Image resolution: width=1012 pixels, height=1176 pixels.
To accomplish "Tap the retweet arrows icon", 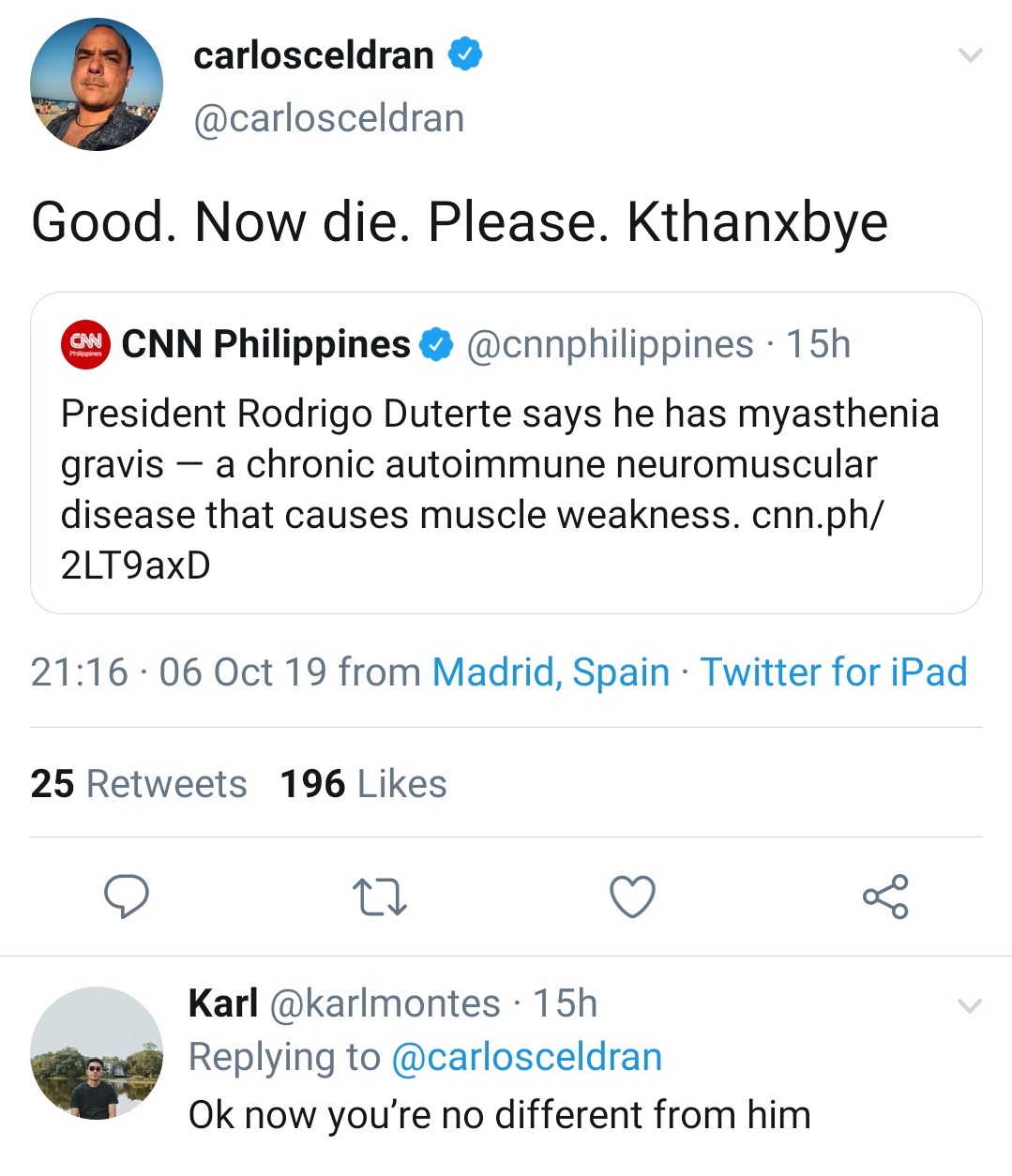I will 380,897.
